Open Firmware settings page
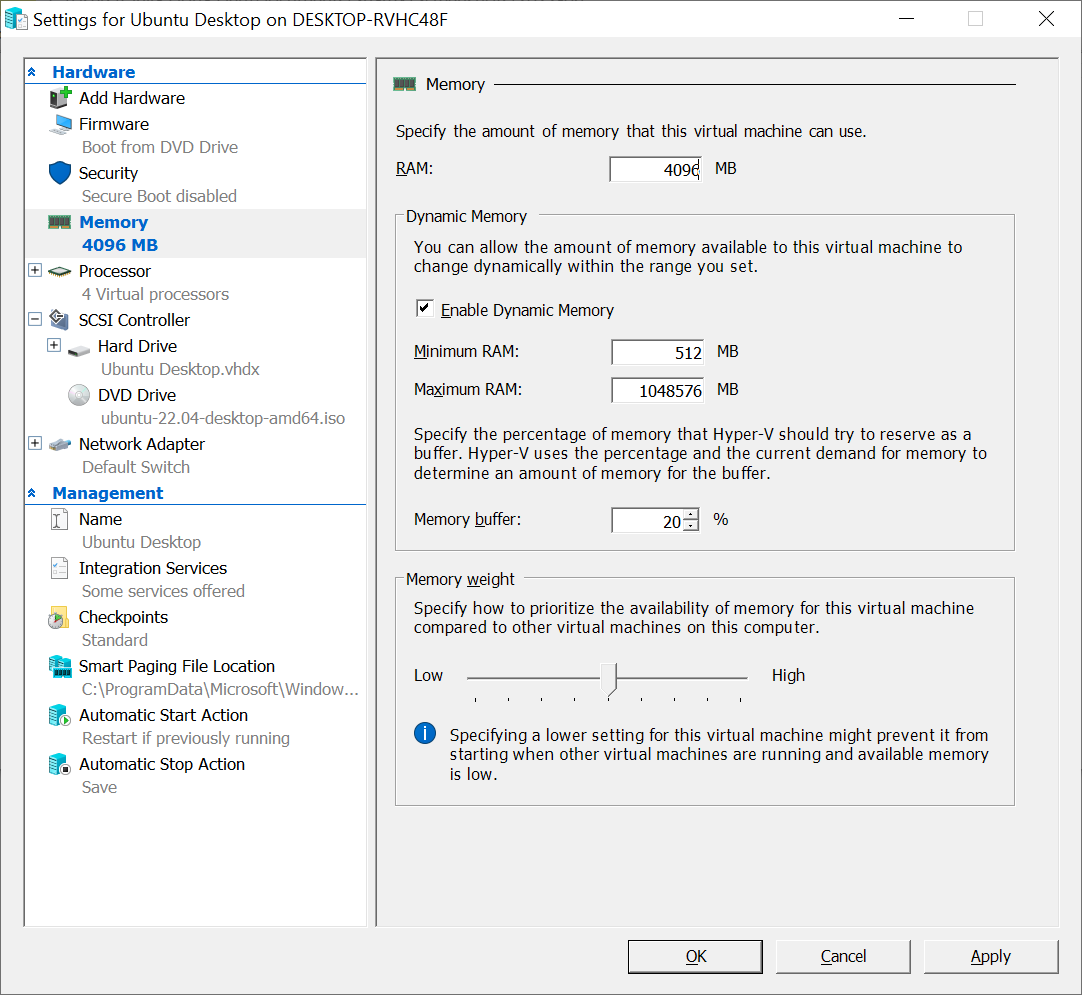 [x=114, y=124]
